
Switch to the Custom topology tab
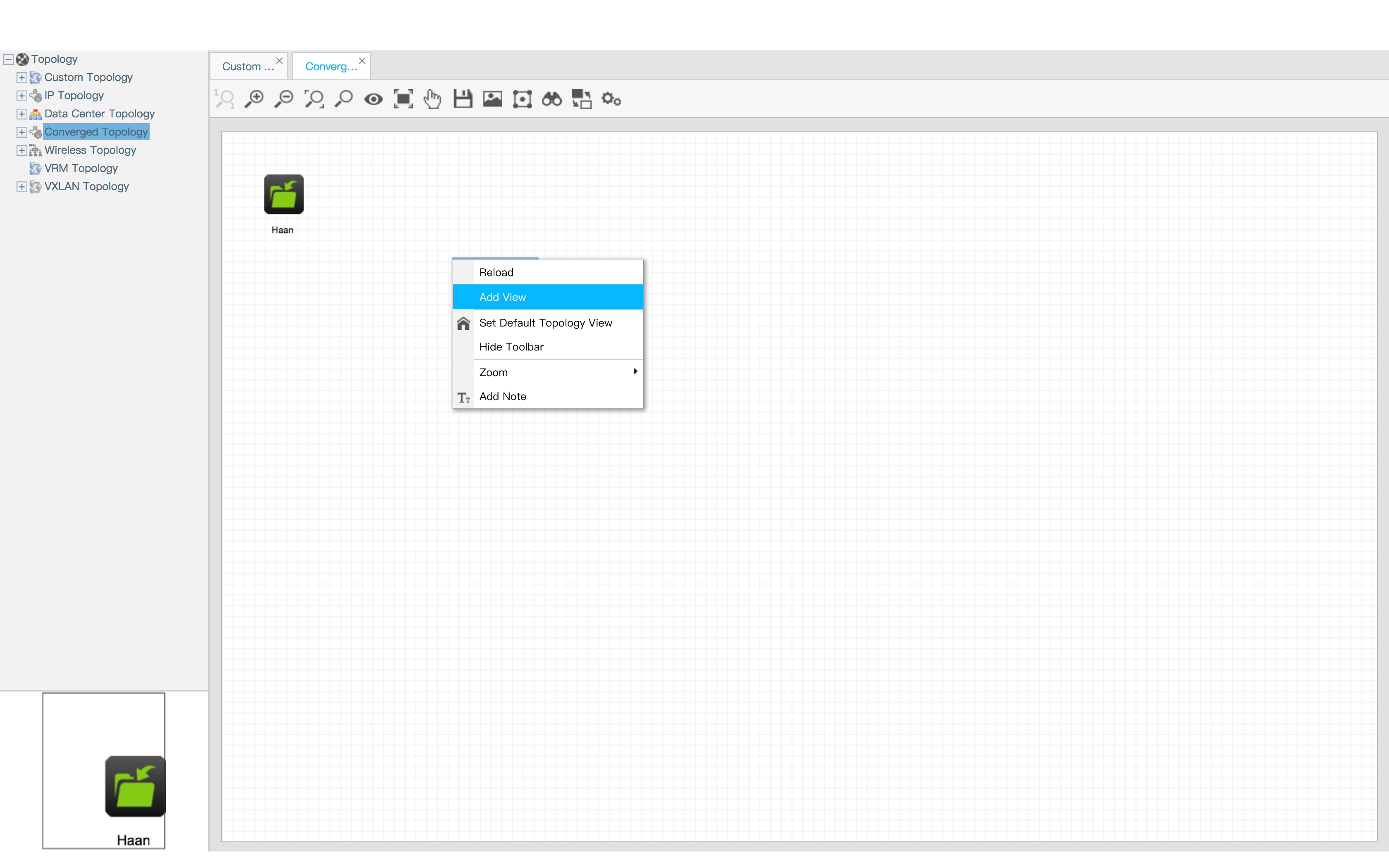247,66
